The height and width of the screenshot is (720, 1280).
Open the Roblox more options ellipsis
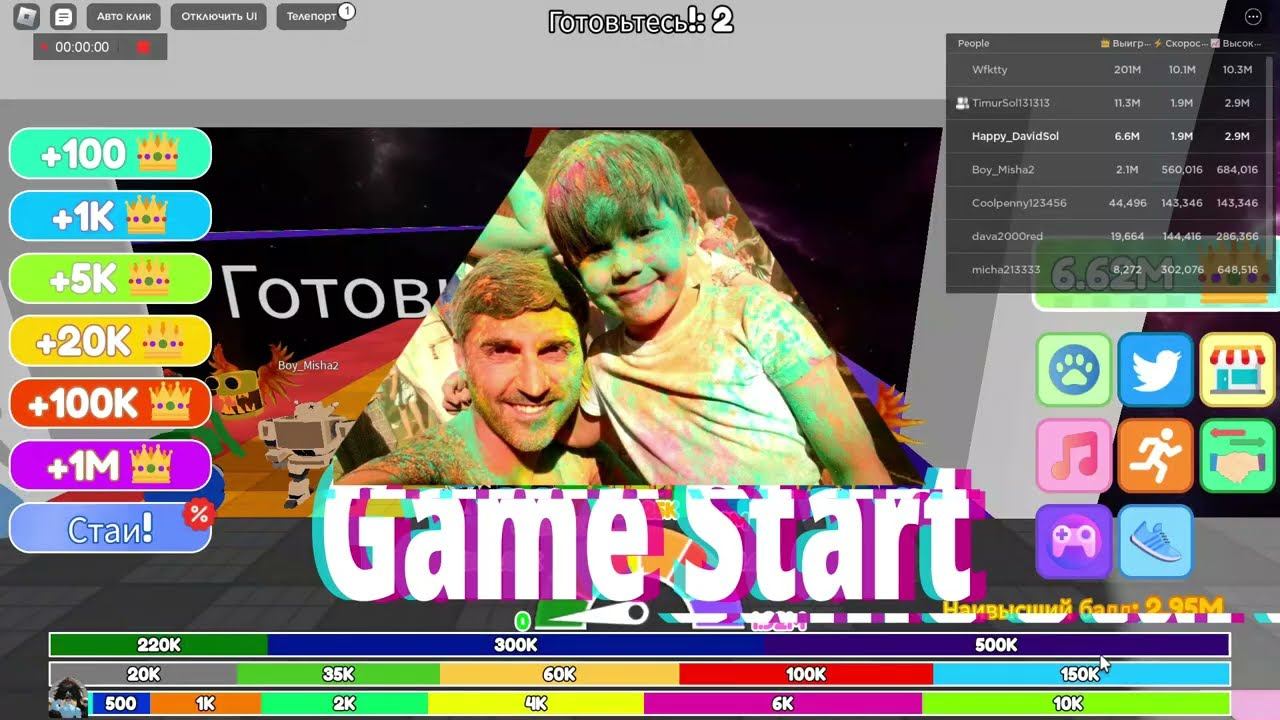pyautogui.click(x=1253, y=17)
